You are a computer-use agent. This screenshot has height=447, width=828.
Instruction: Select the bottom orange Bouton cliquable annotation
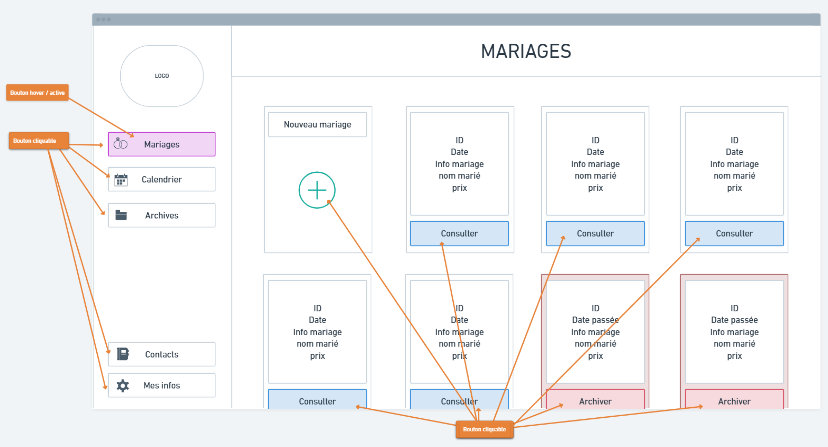pyautogui.click(x=485, y=429)
